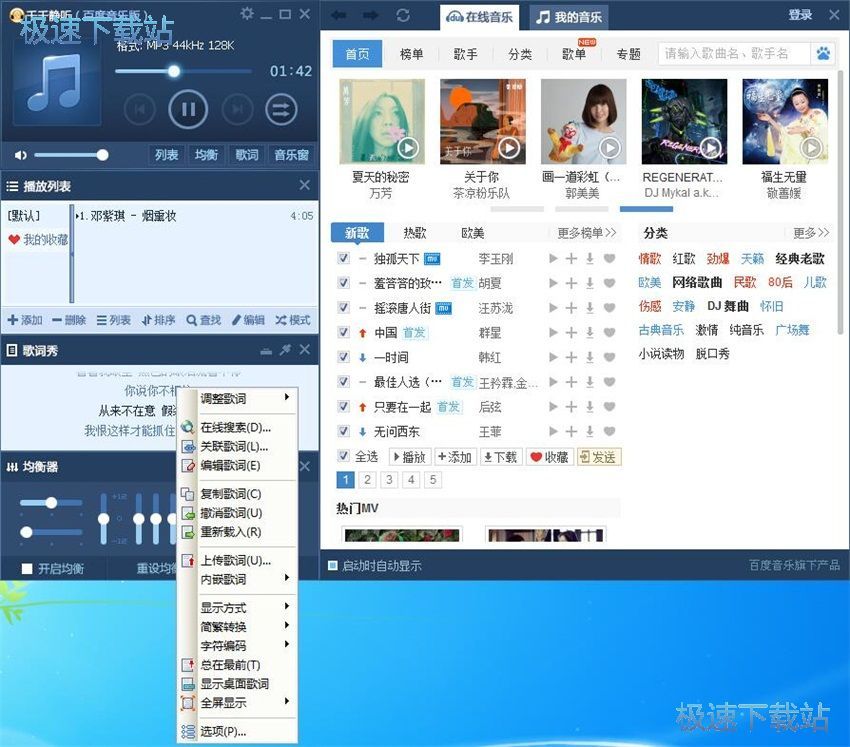The height and width of the screenshot is (747, 850).
Task: Open 更多 in the 分类 section
Action: coord(811,233)
